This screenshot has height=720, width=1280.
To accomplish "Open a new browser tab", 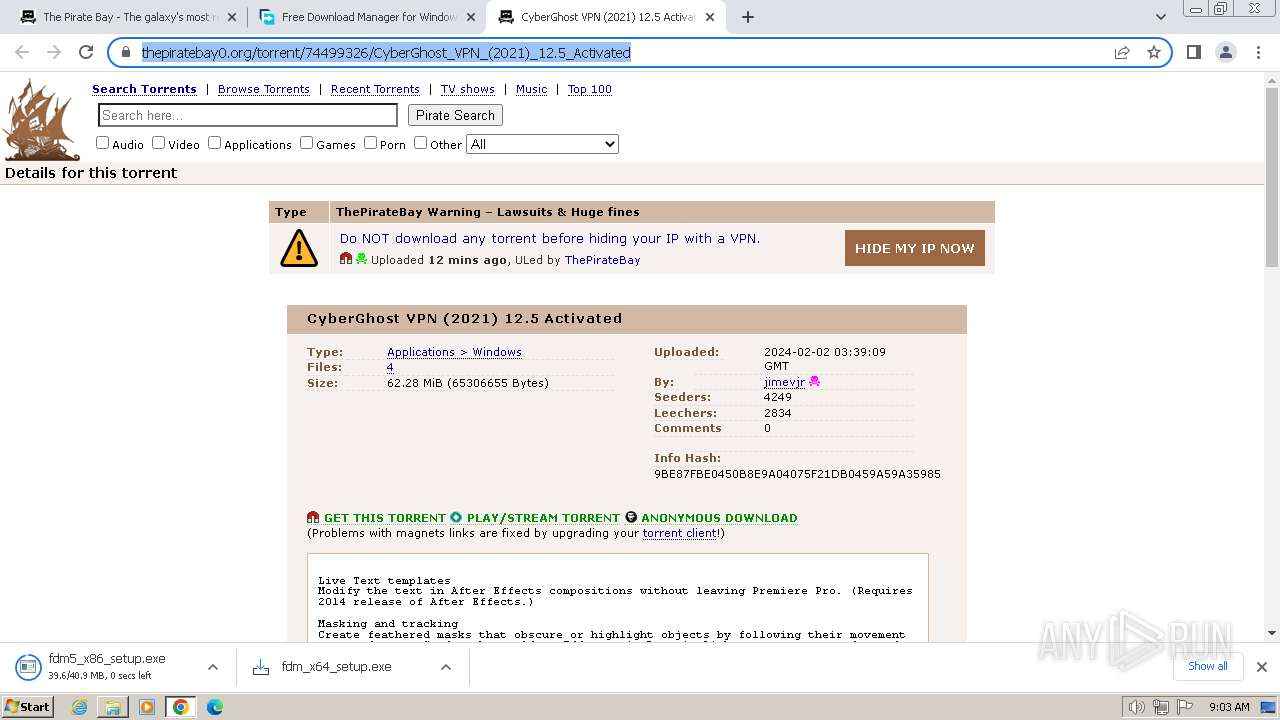I will (x=747, y=17).
